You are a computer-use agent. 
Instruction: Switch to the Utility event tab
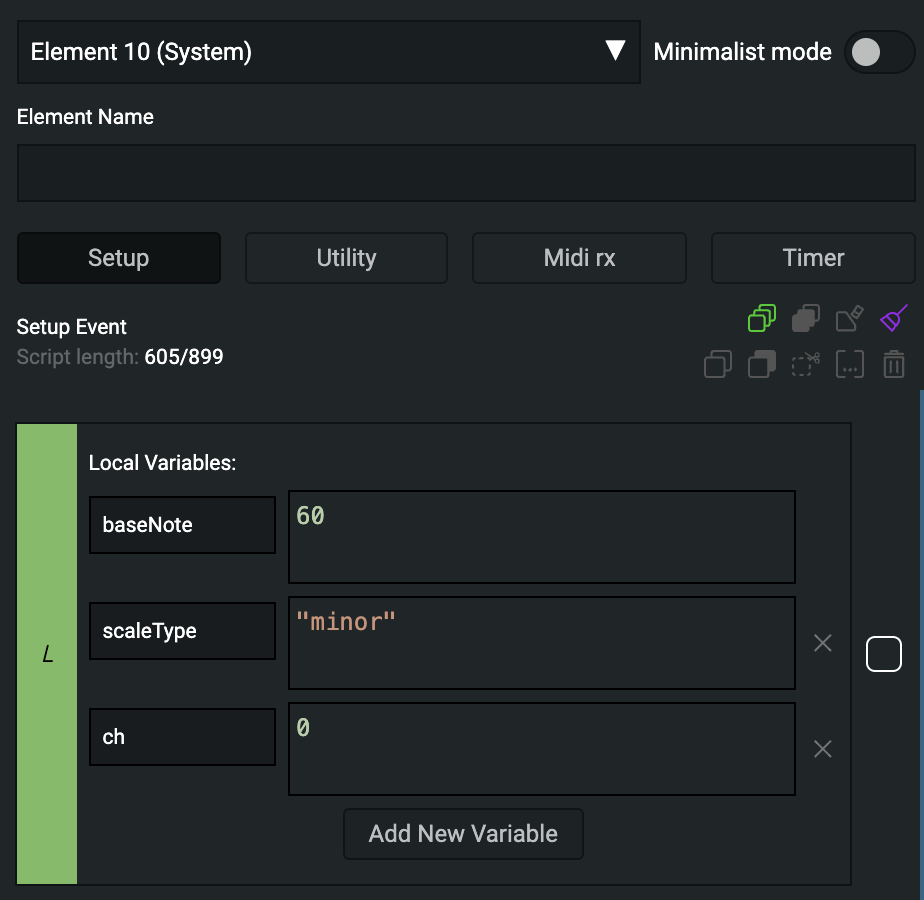point(346,258)
